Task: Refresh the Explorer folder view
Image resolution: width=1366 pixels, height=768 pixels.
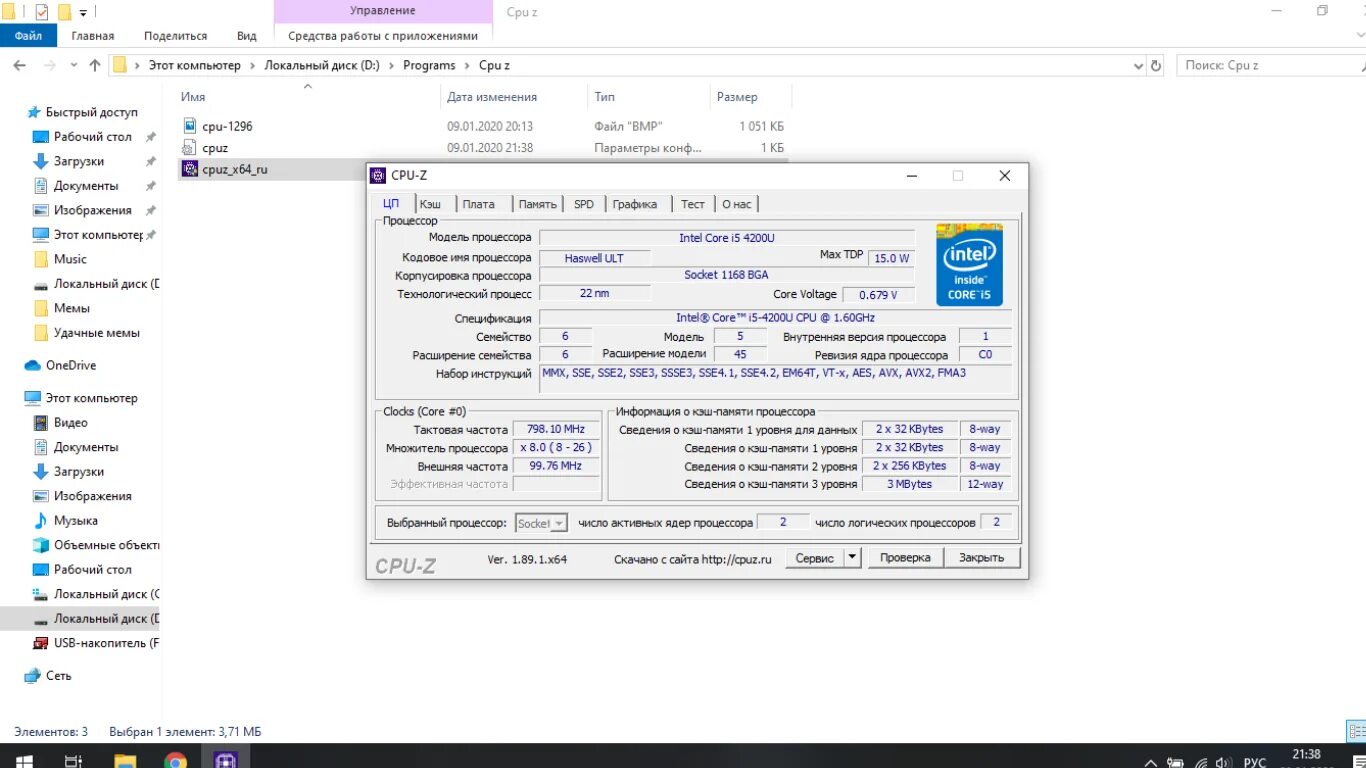Action: coord(1157,66)
